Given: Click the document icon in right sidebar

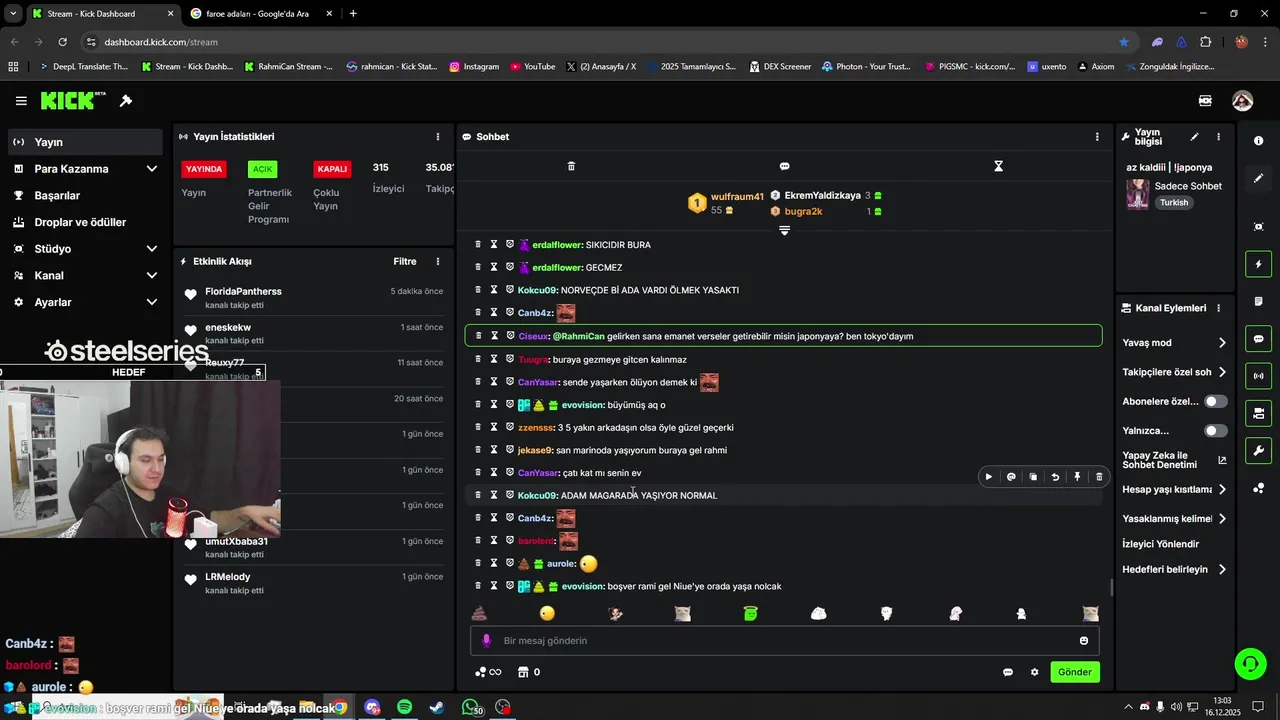Looking at the screenshot, I should [x=1258, y=301].
